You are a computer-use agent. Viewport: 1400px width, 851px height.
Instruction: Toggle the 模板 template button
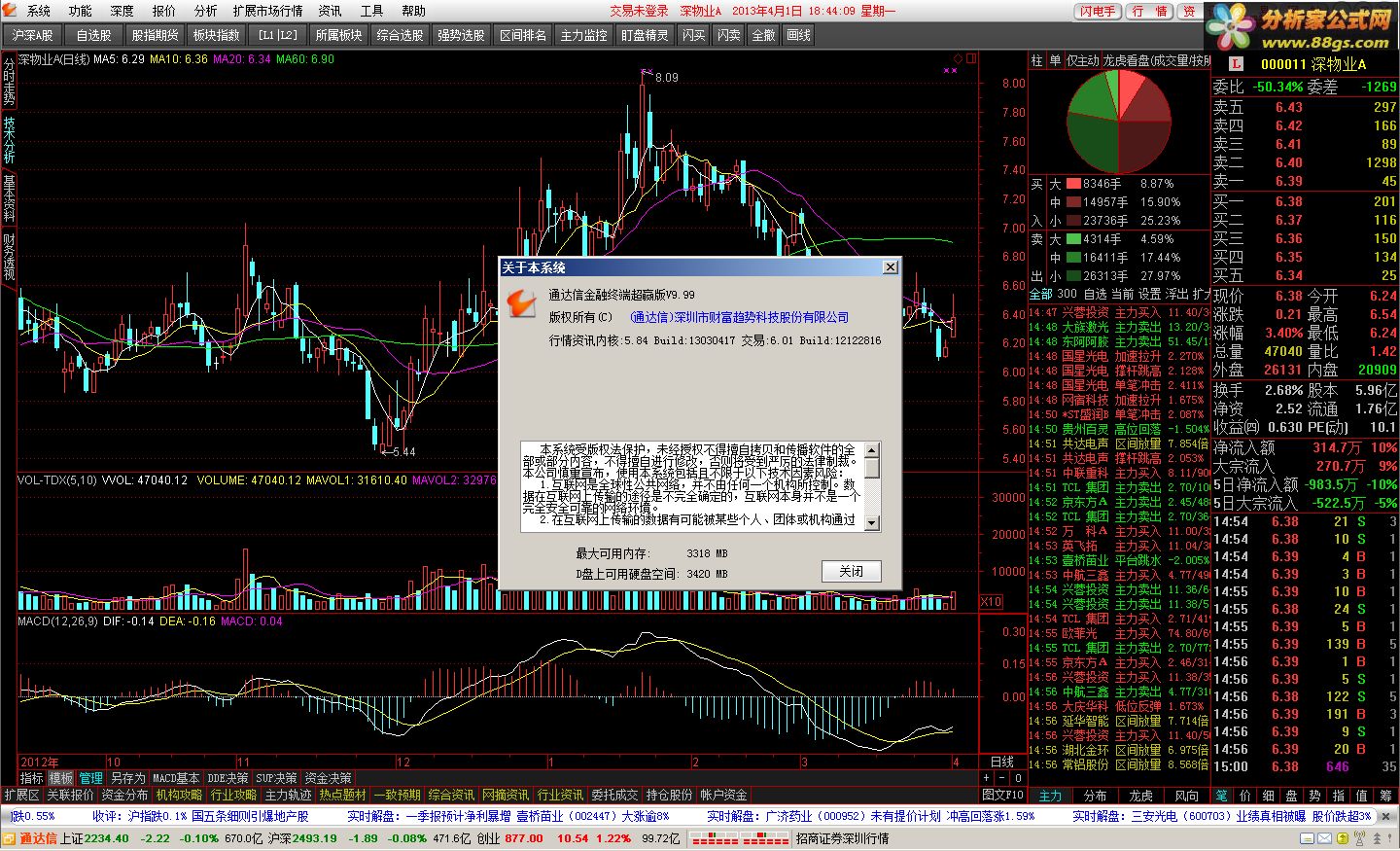[x=61, y=778]
